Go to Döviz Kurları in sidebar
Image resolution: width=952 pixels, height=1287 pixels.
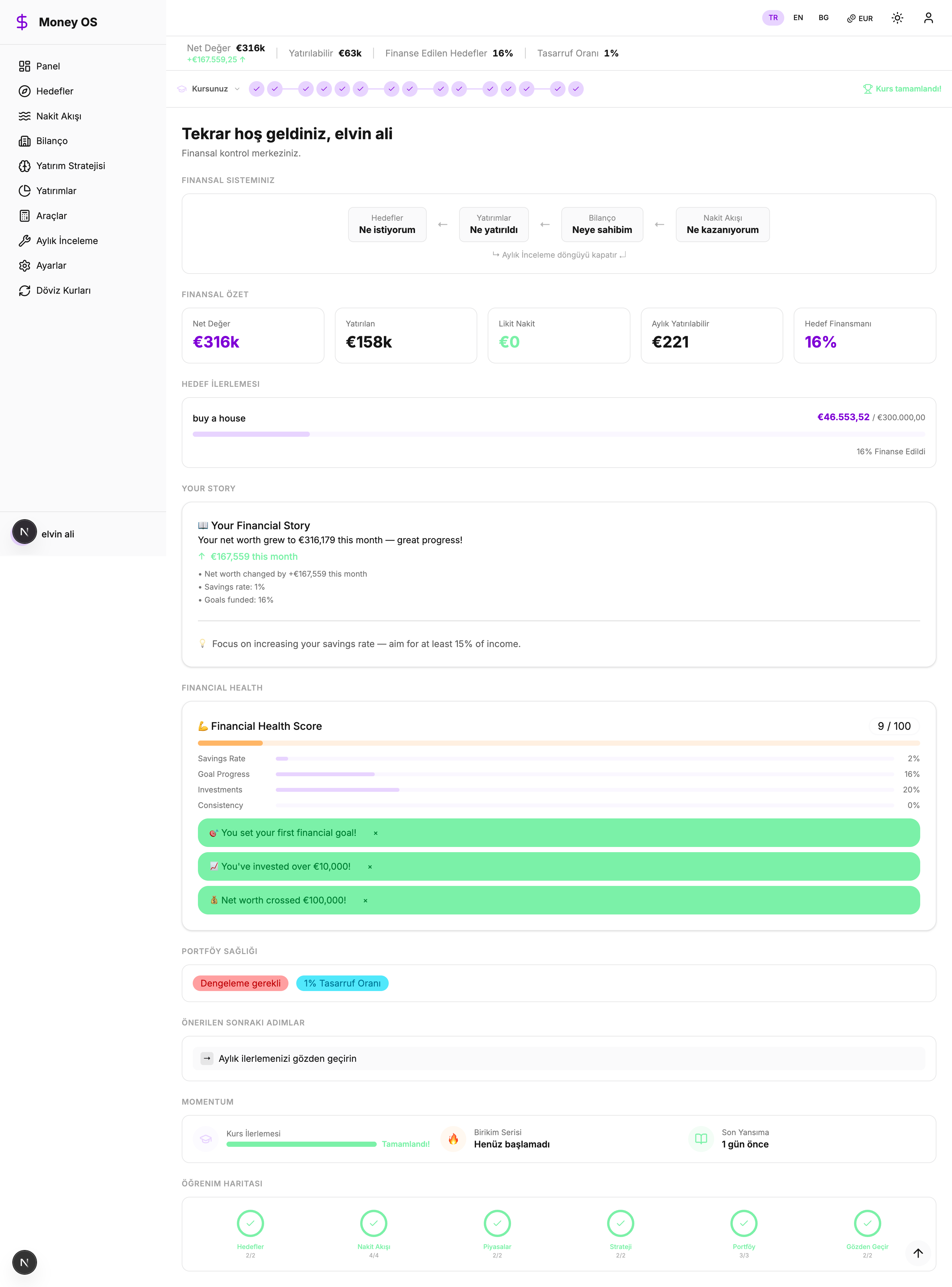point(83,290)
